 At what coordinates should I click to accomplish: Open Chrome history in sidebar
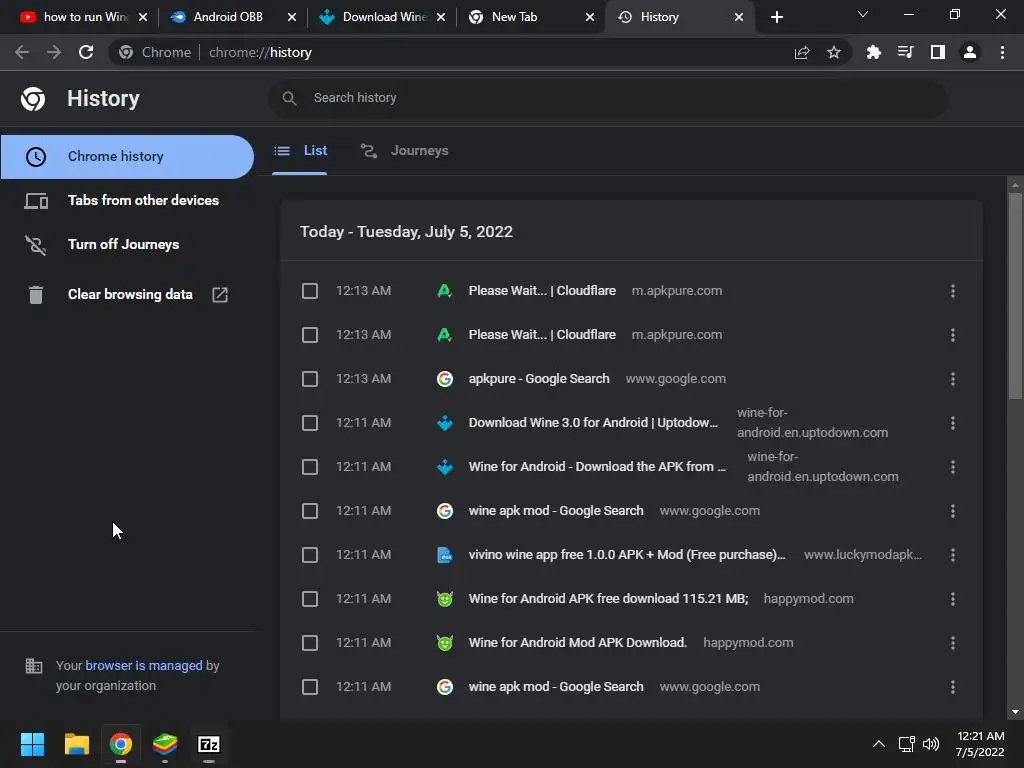click(x=127, y=157)
